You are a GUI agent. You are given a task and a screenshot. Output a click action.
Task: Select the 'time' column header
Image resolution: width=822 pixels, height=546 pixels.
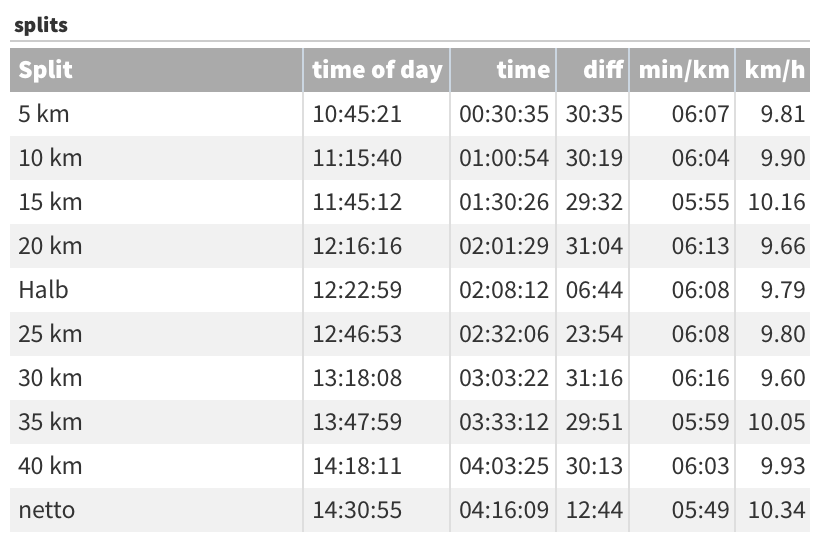(523, 70)
